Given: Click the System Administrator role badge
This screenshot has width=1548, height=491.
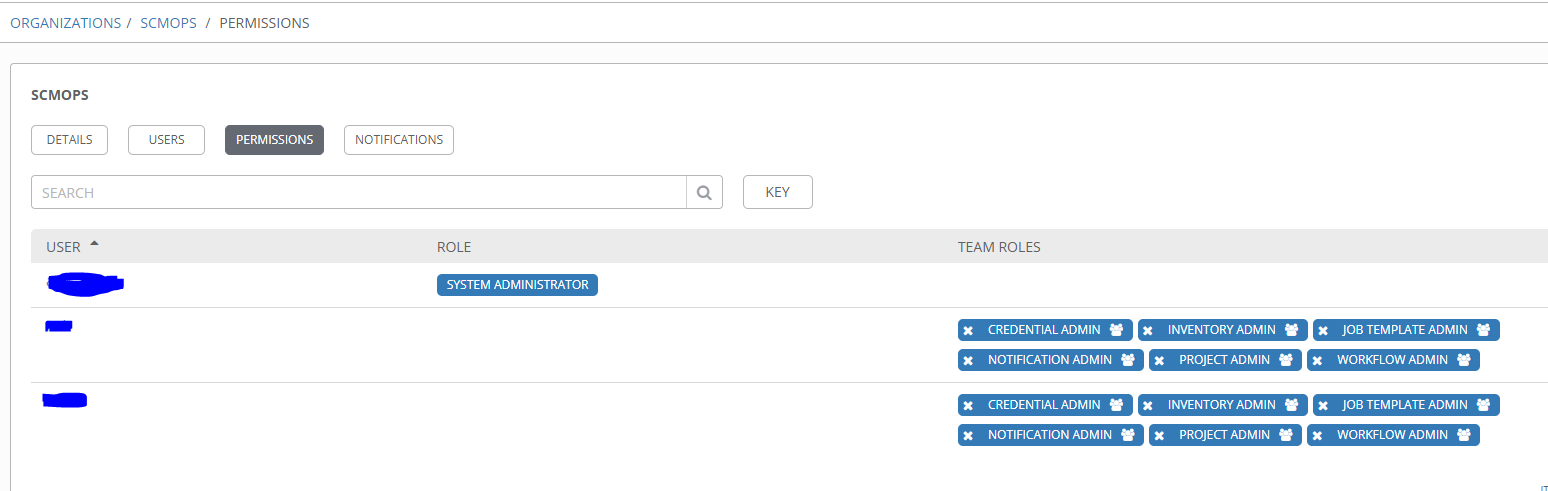Looking at the screenshot, I should pos(517,285).
